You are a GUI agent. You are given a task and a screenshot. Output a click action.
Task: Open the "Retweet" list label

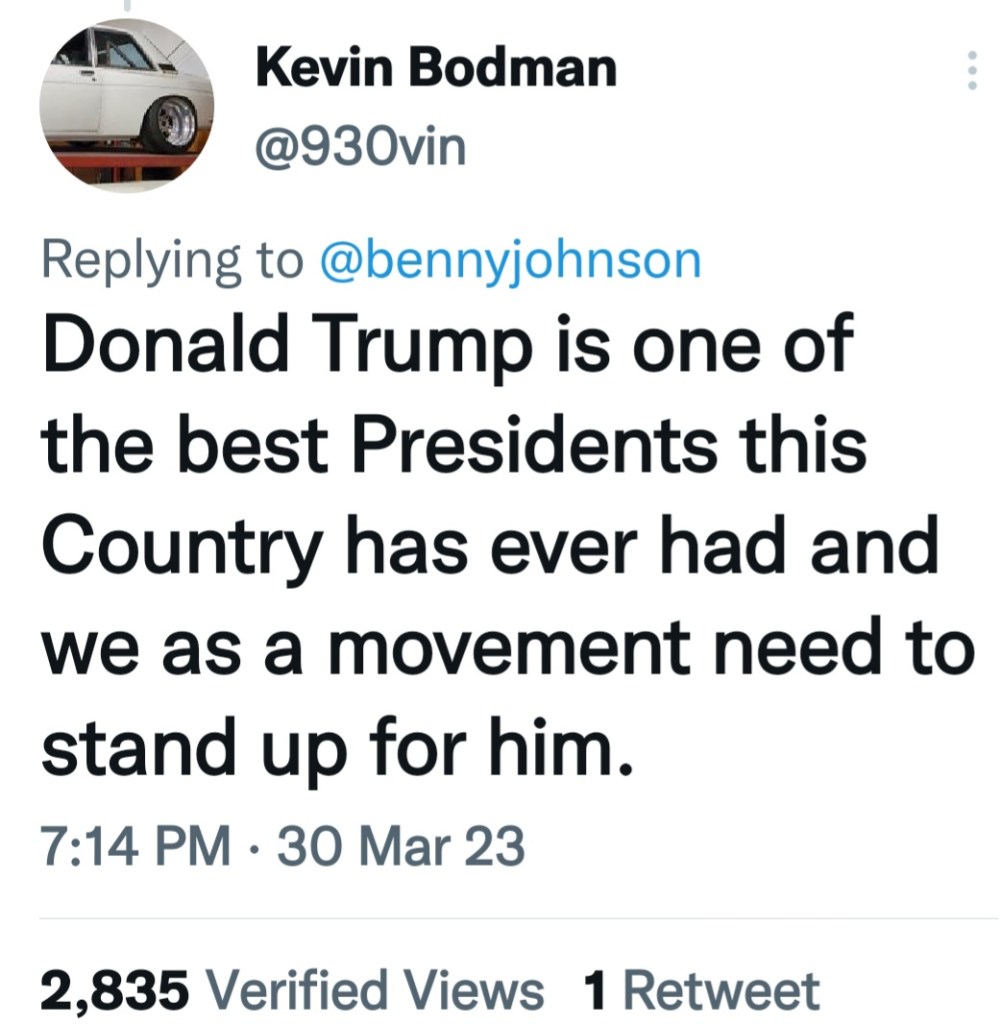pyautogui.click(x=722, y=989)
